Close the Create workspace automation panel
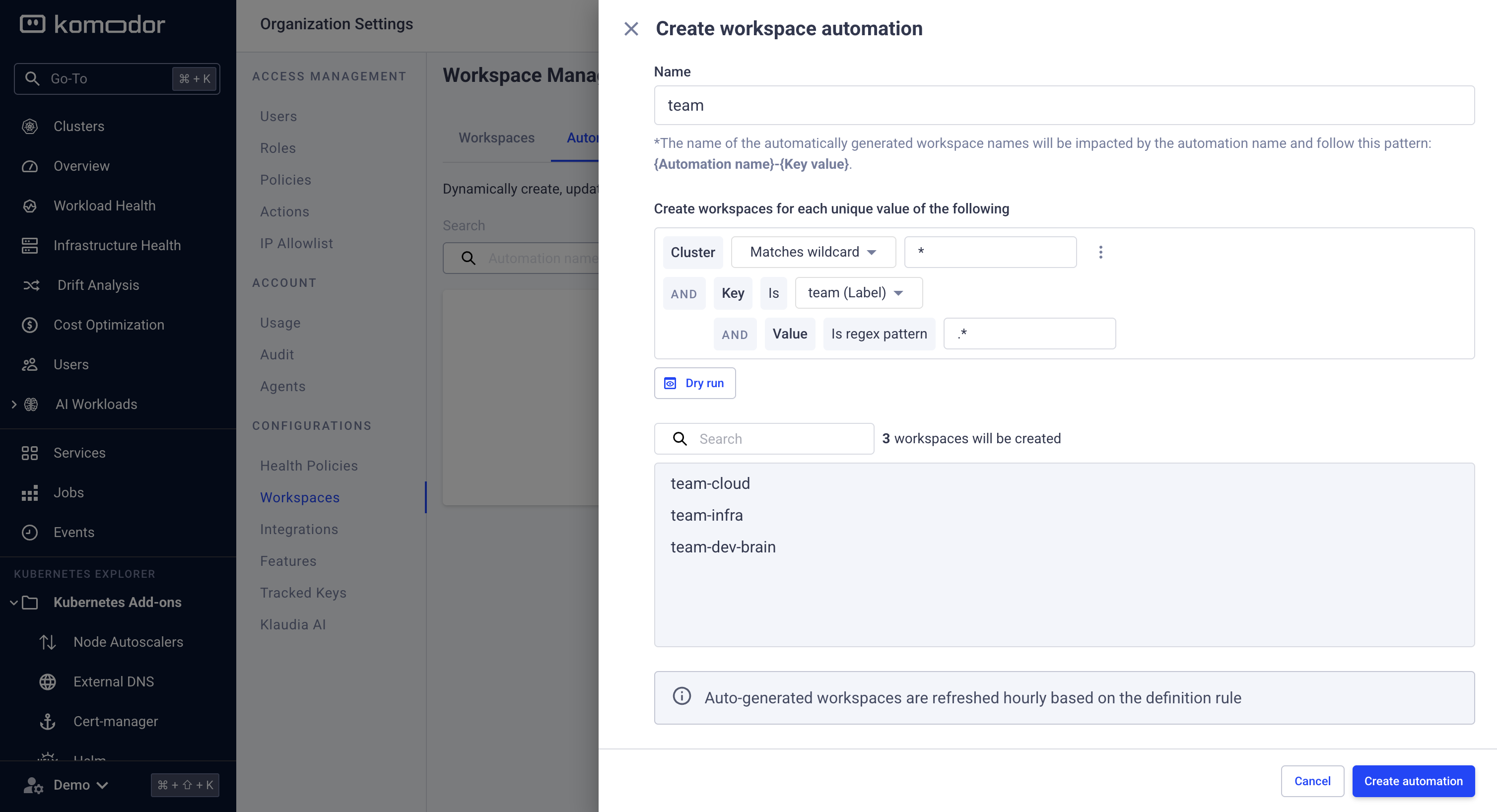Viewport: 1497px width, 812px height. pyautogui.click(x=631, y=28)
